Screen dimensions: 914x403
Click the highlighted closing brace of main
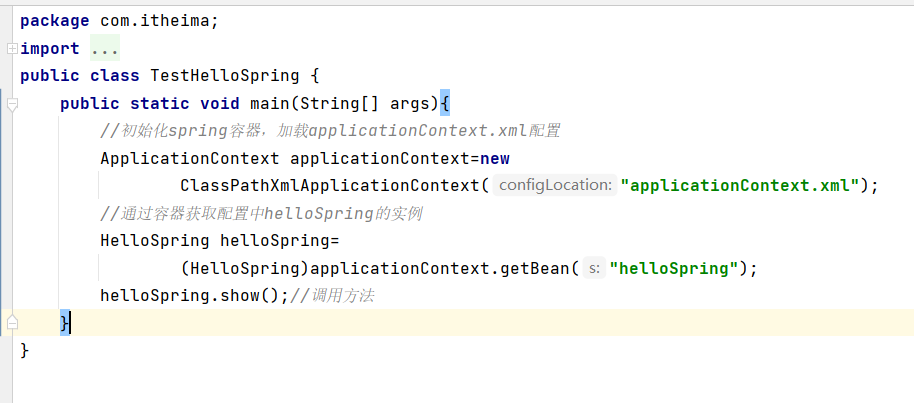coord(65,323)
